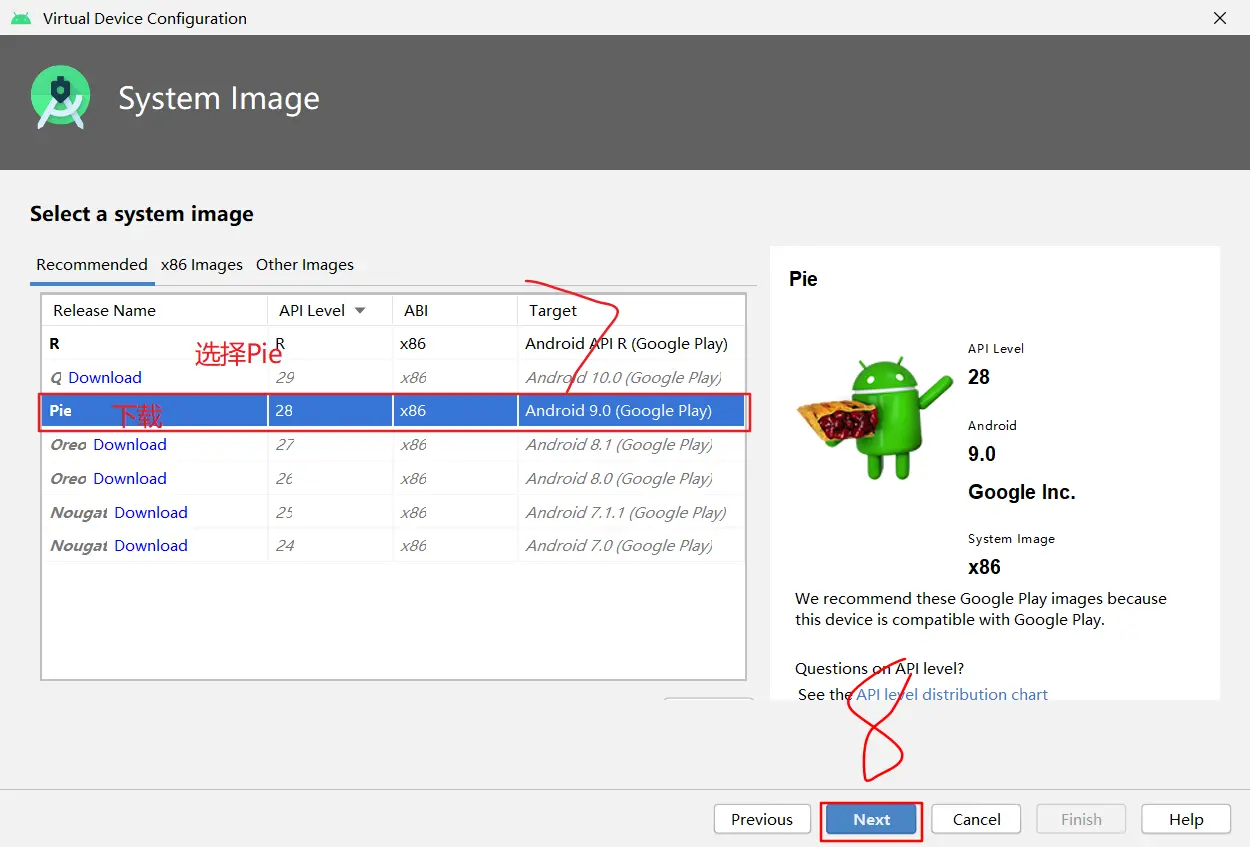The image size is (1250, 847).
Task: Open the x86 Images tab
Action: pyautogui.click(x=202, y=265)
